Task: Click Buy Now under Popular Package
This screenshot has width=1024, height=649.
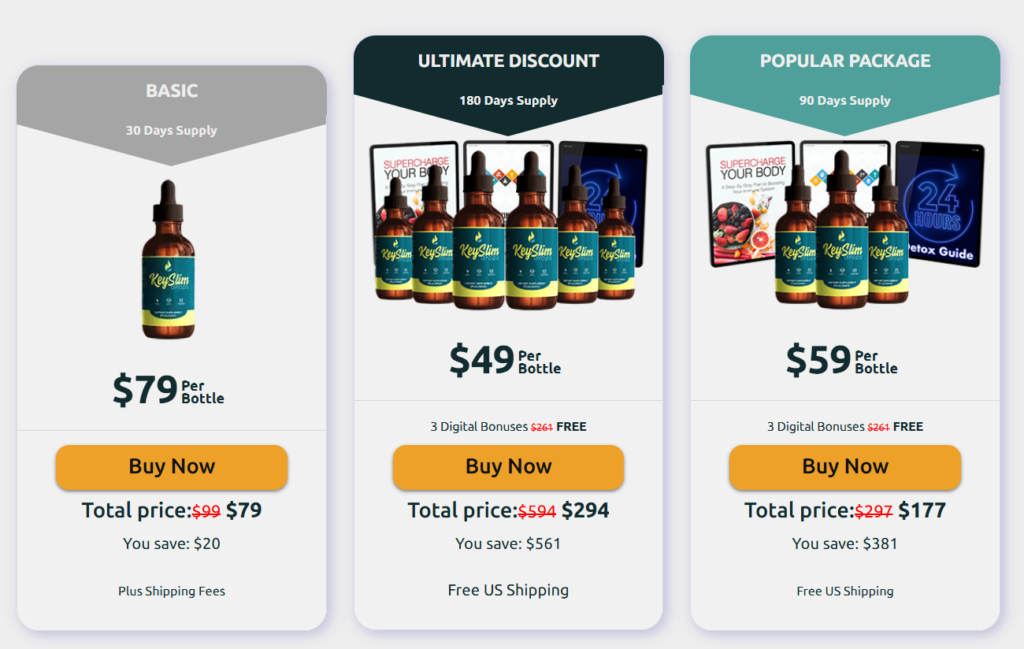Action: pyautogui.click(x=845, y=467)
